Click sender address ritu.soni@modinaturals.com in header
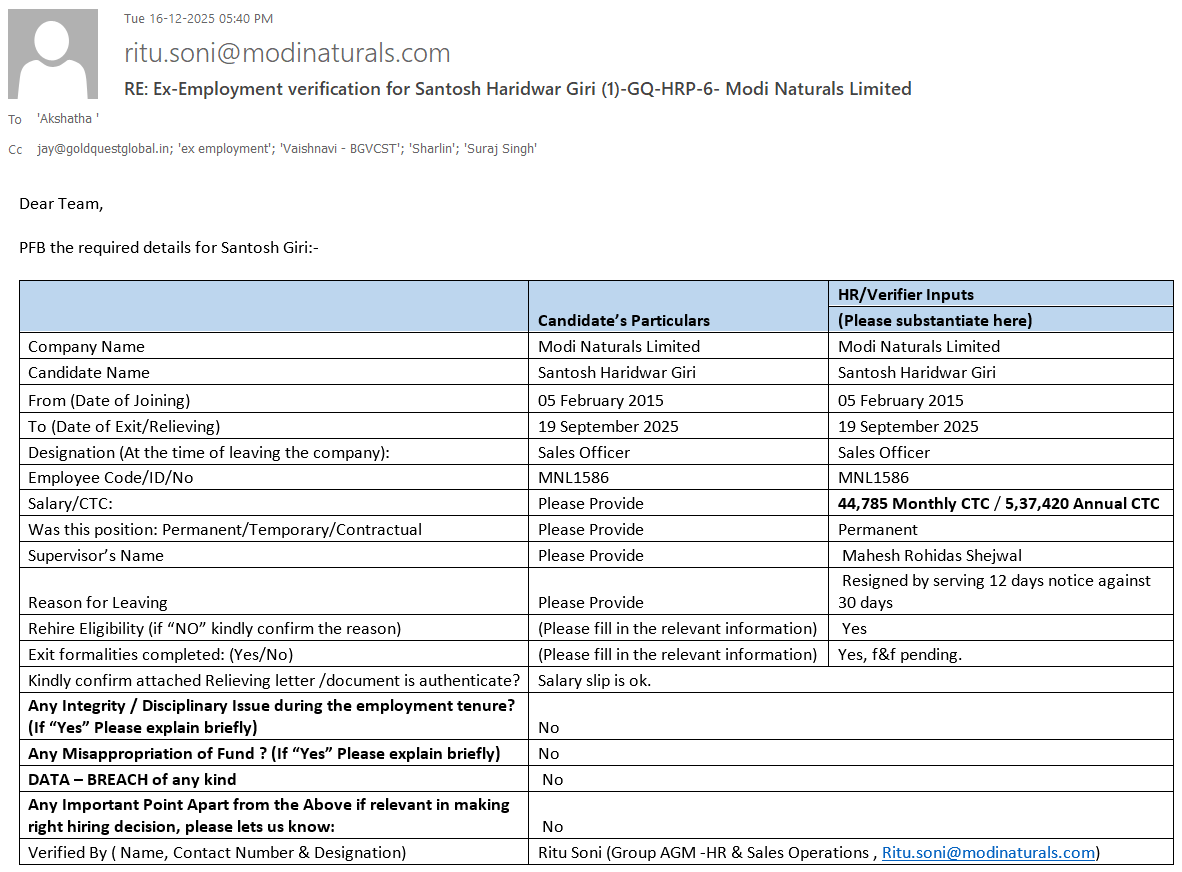The image size is (1182, 872). pos(287,53)
